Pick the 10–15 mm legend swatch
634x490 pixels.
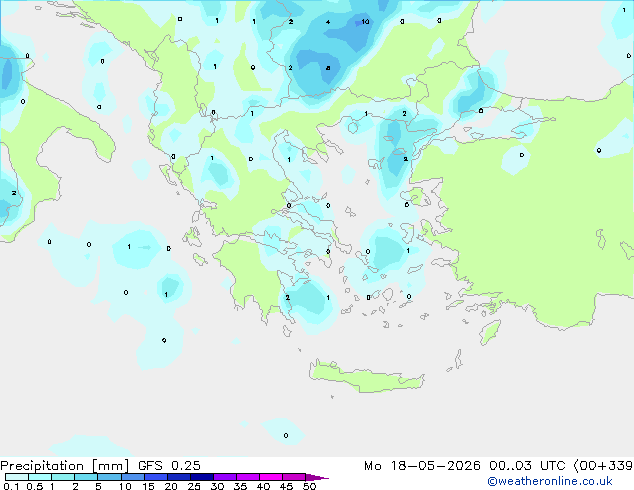[x=132, y=477]
